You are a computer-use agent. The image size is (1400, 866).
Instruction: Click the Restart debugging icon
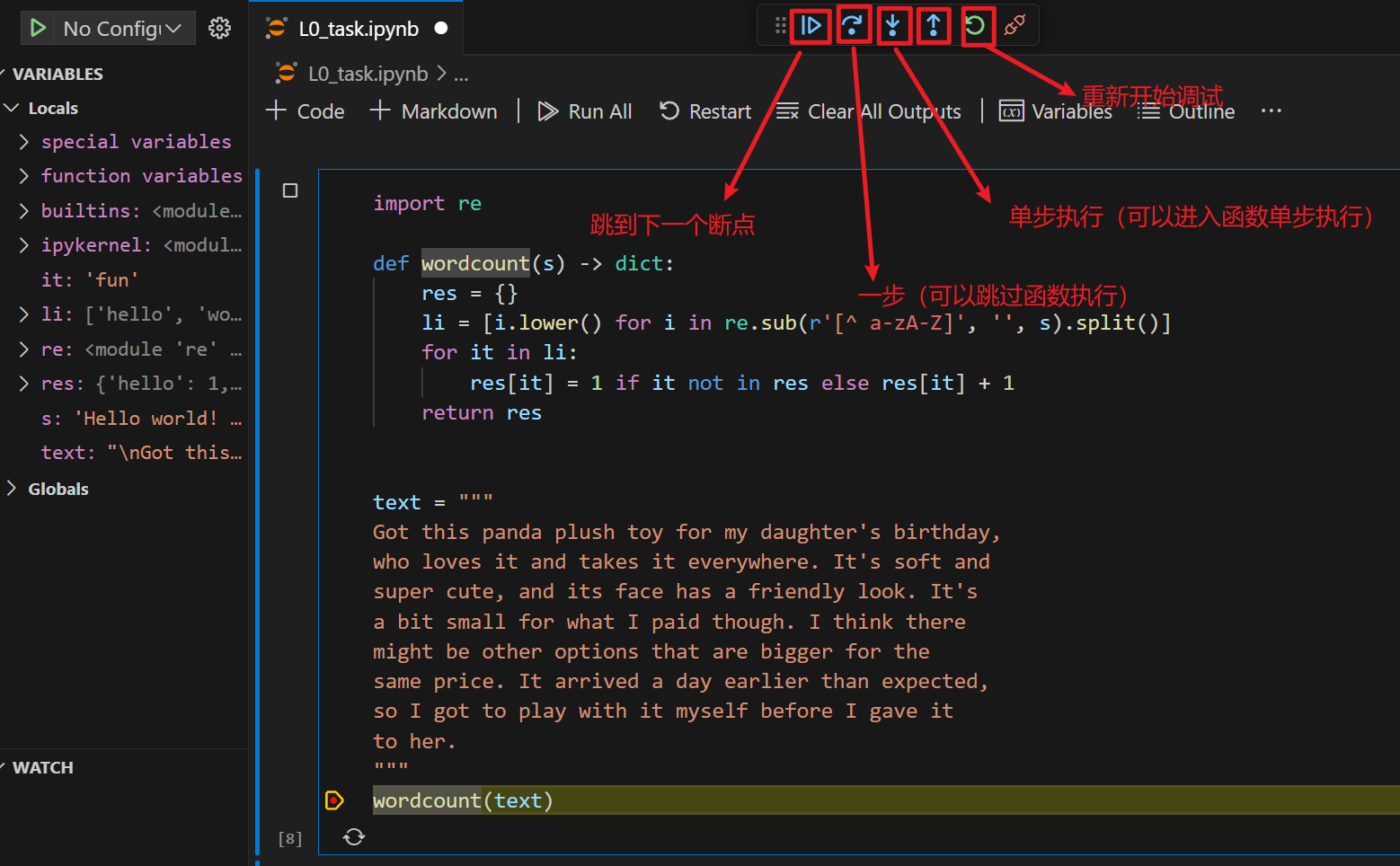click(975, 26)
